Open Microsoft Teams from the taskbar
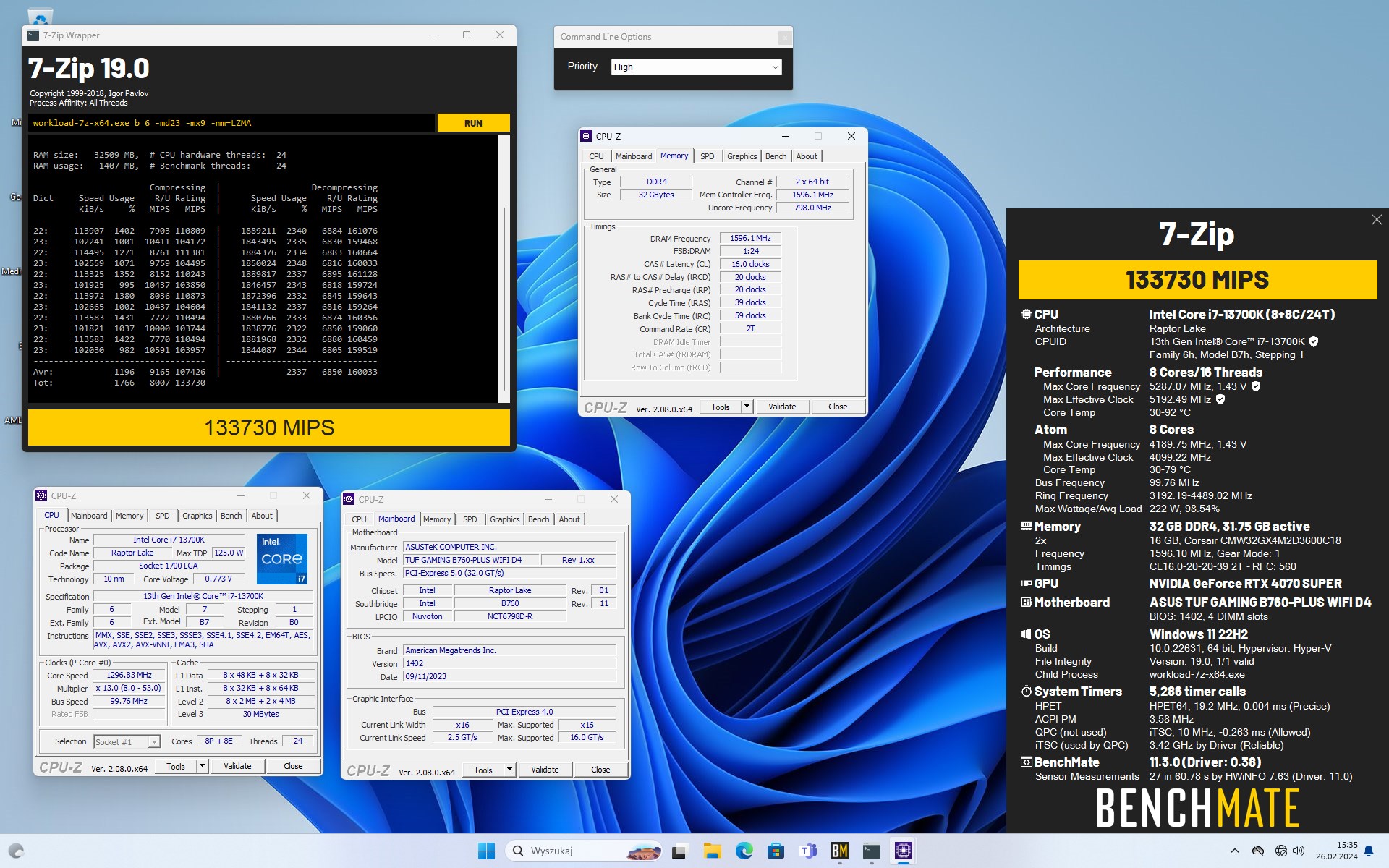 807,851
